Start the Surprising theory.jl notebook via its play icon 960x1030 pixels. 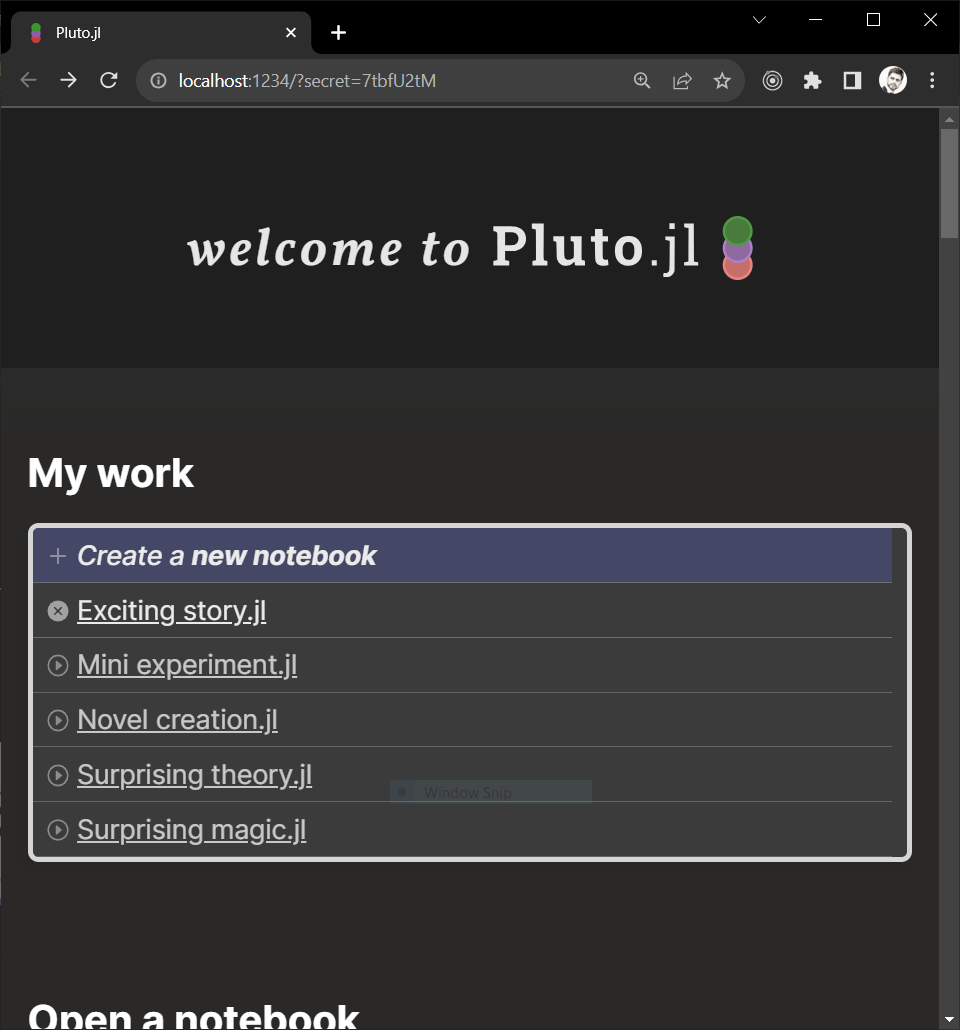coord(58,775)
